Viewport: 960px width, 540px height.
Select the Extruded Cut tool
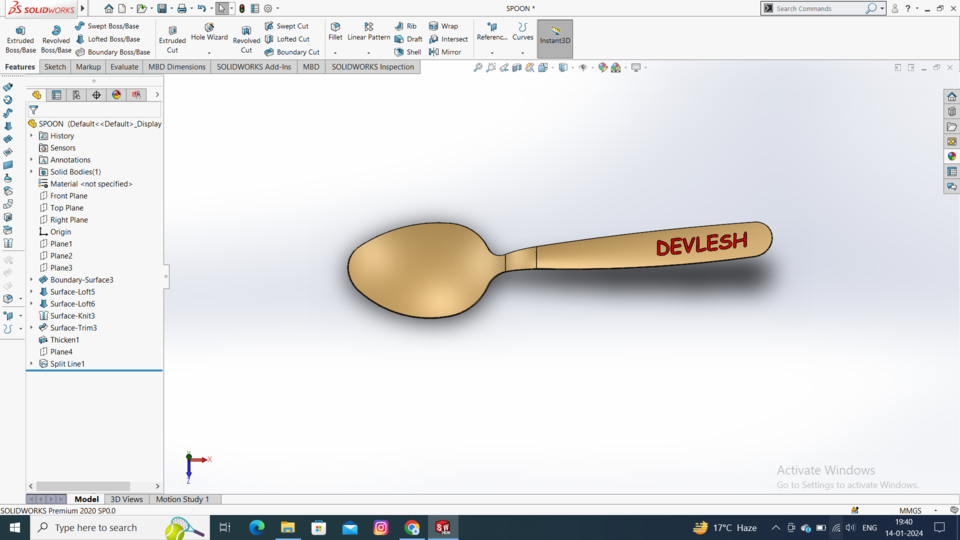[x=172, y=40]
